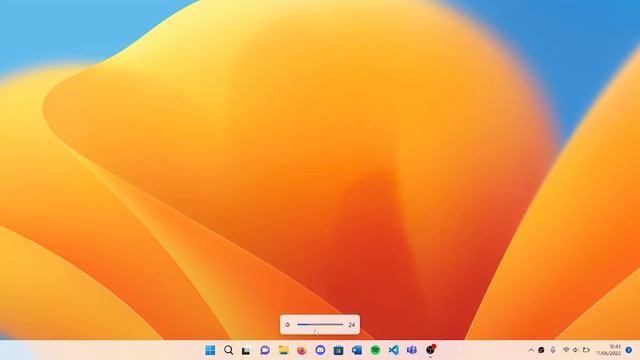Expand hidden system tray icons chevron
The height and width of the screenshot is (360, 640).
531,350
